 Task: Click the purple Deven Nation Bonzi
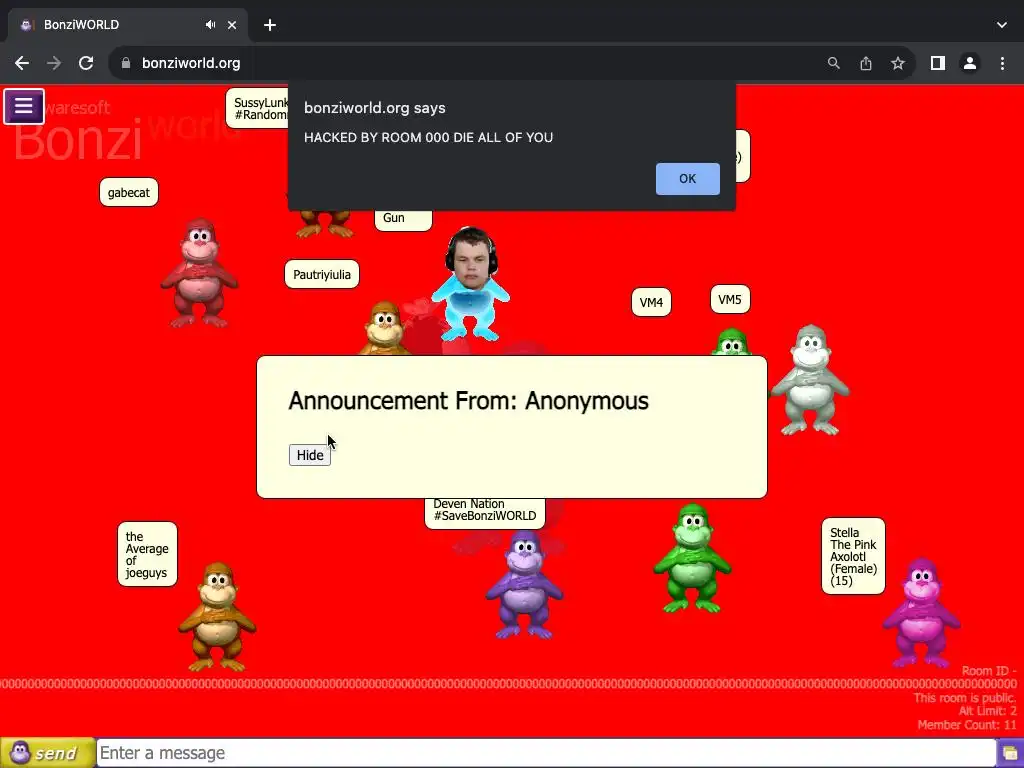[x=524, y=585]
